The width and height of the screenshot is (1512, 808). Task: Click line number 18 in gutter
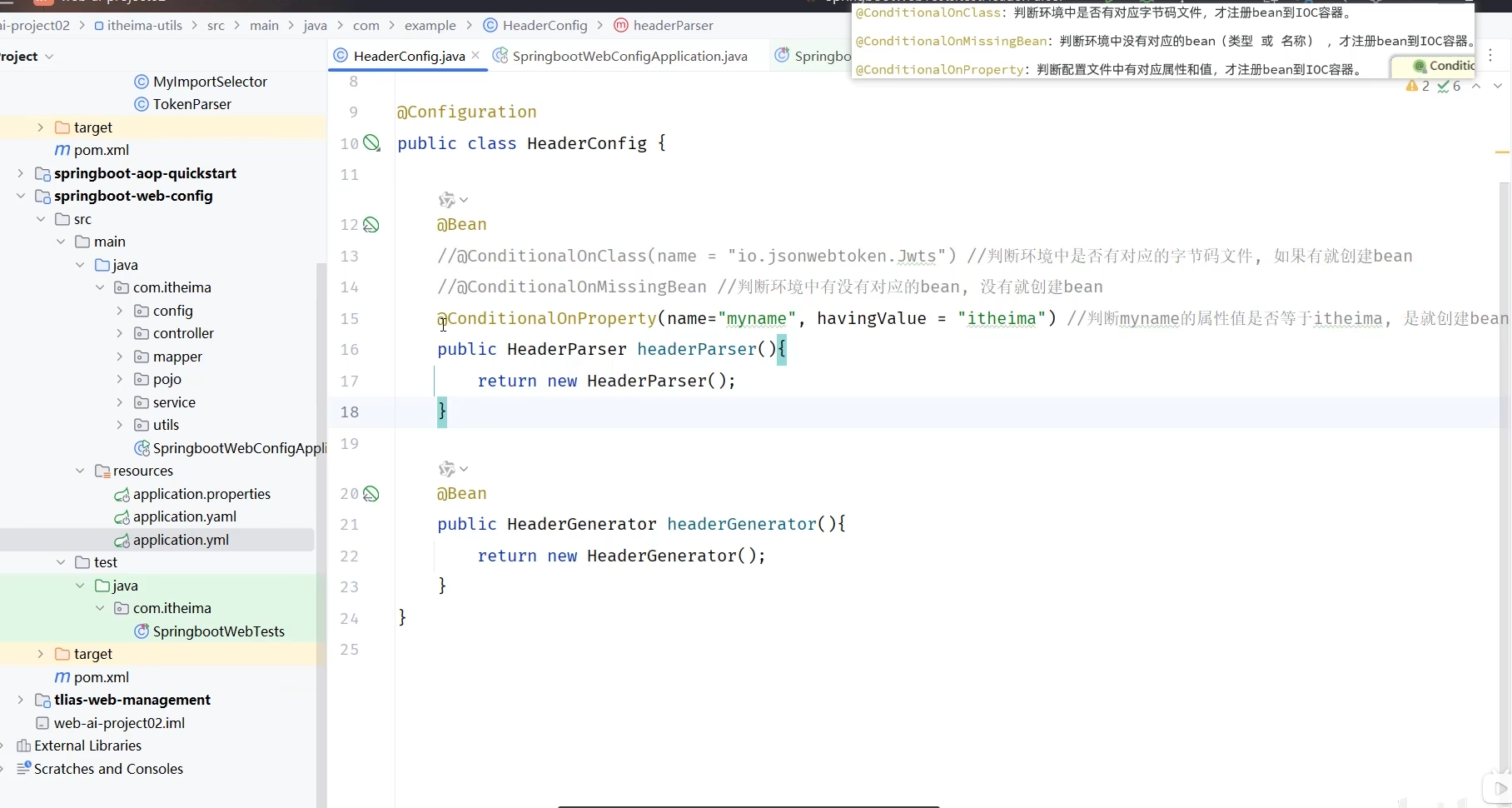pos(350,412)
